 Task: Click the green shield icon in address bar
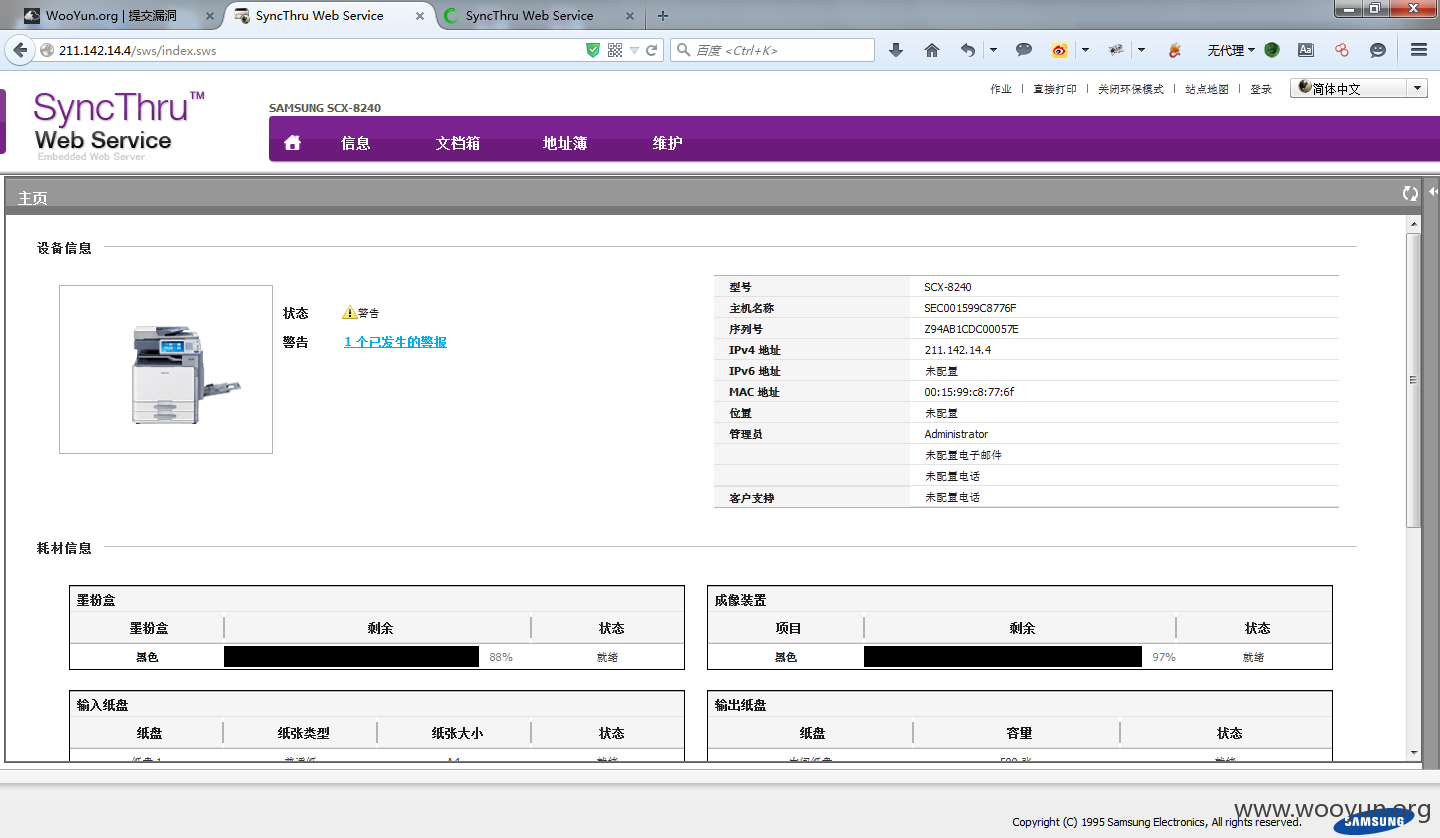(593, 50)
